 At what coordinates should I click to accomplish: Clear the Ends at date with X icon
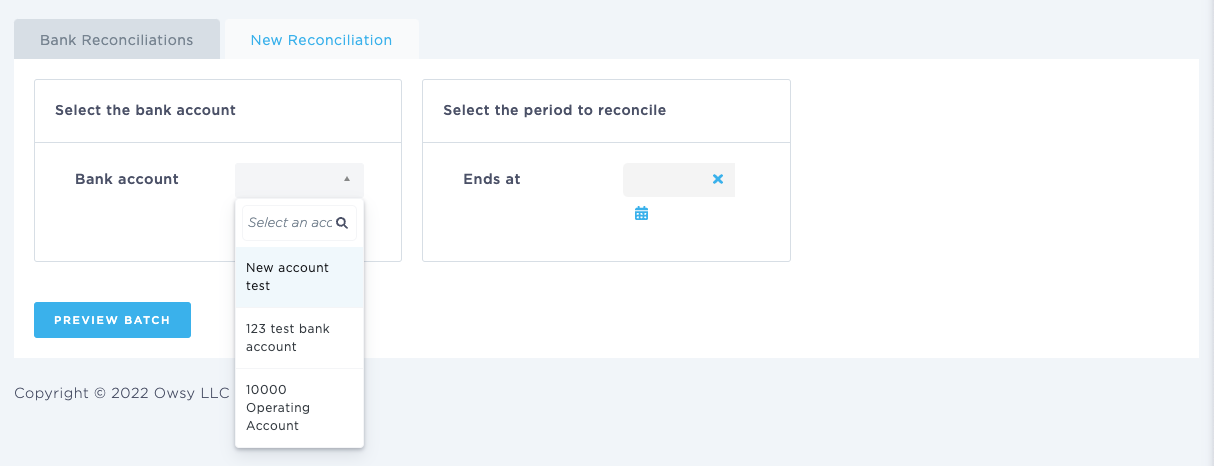(x=717, y=179)
